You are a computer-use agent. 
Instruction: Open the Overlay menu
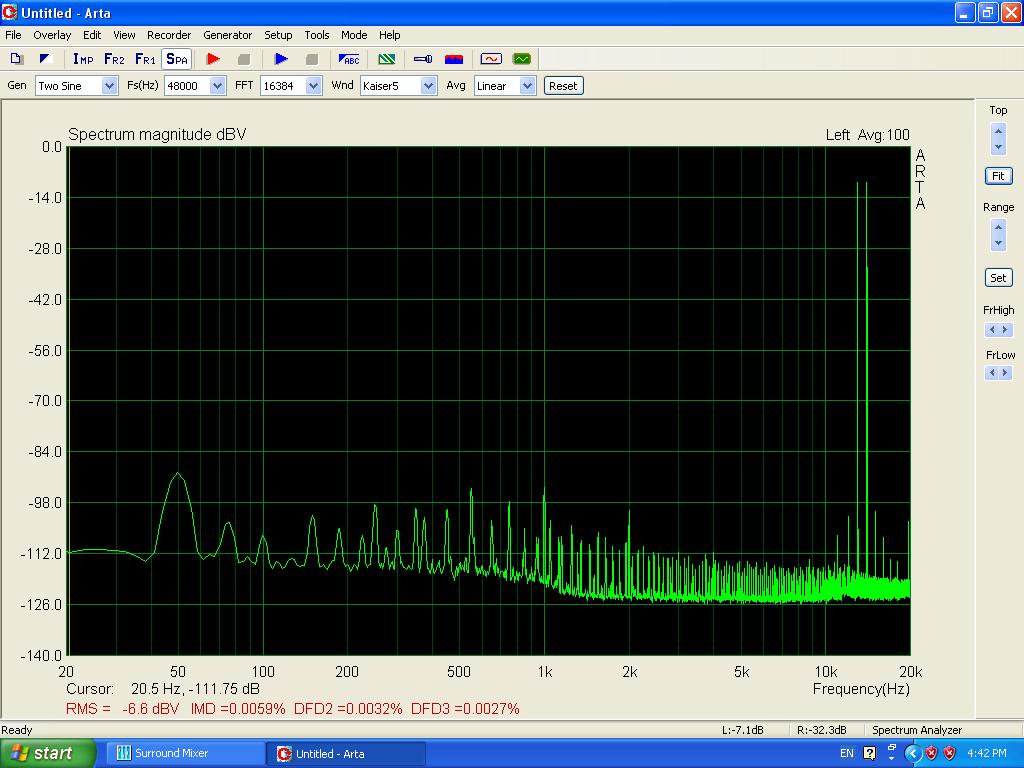52,35
